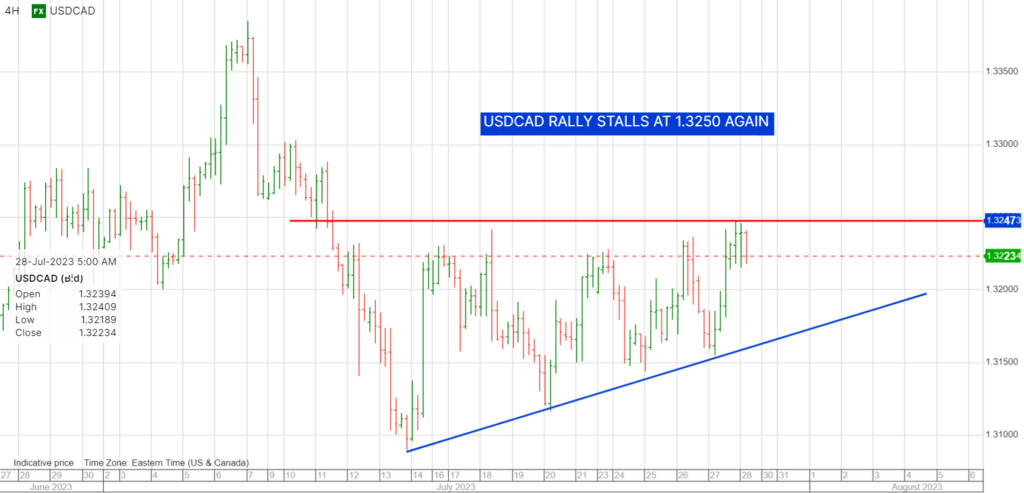The image size is (1024, 493).
Task: Click the green 1.32234 price tag
Action: (1002, 256)
